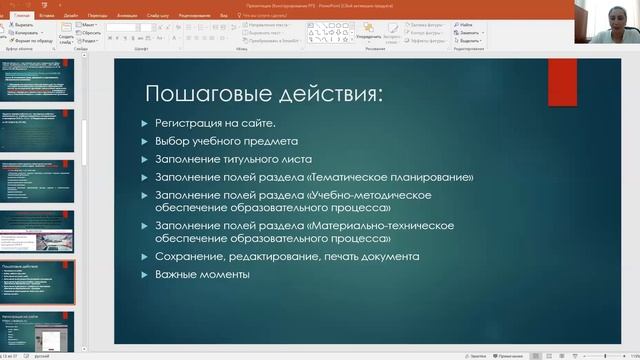Viewport: 640px width, 360px height.
Task: Click Comments (Примечания) in status bar
Action: coord(508,356)
